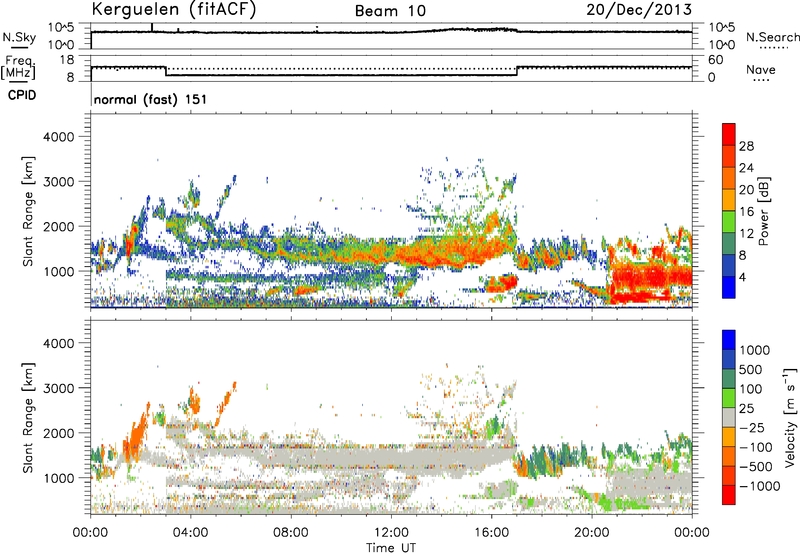
Task: Click 'Slant Range [km]' label of power panel
Action: [28, 211]
